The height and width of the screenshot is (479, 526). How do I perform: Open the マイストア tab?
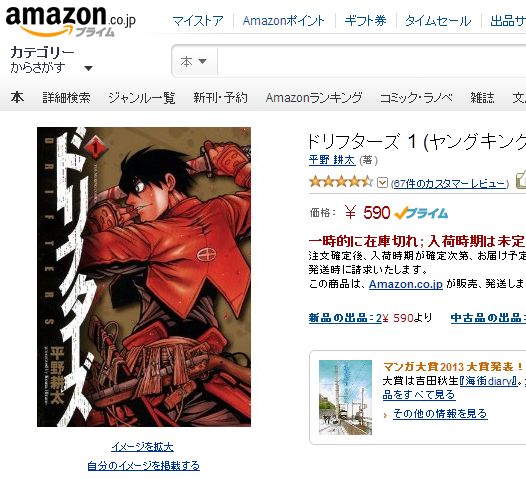198,21
